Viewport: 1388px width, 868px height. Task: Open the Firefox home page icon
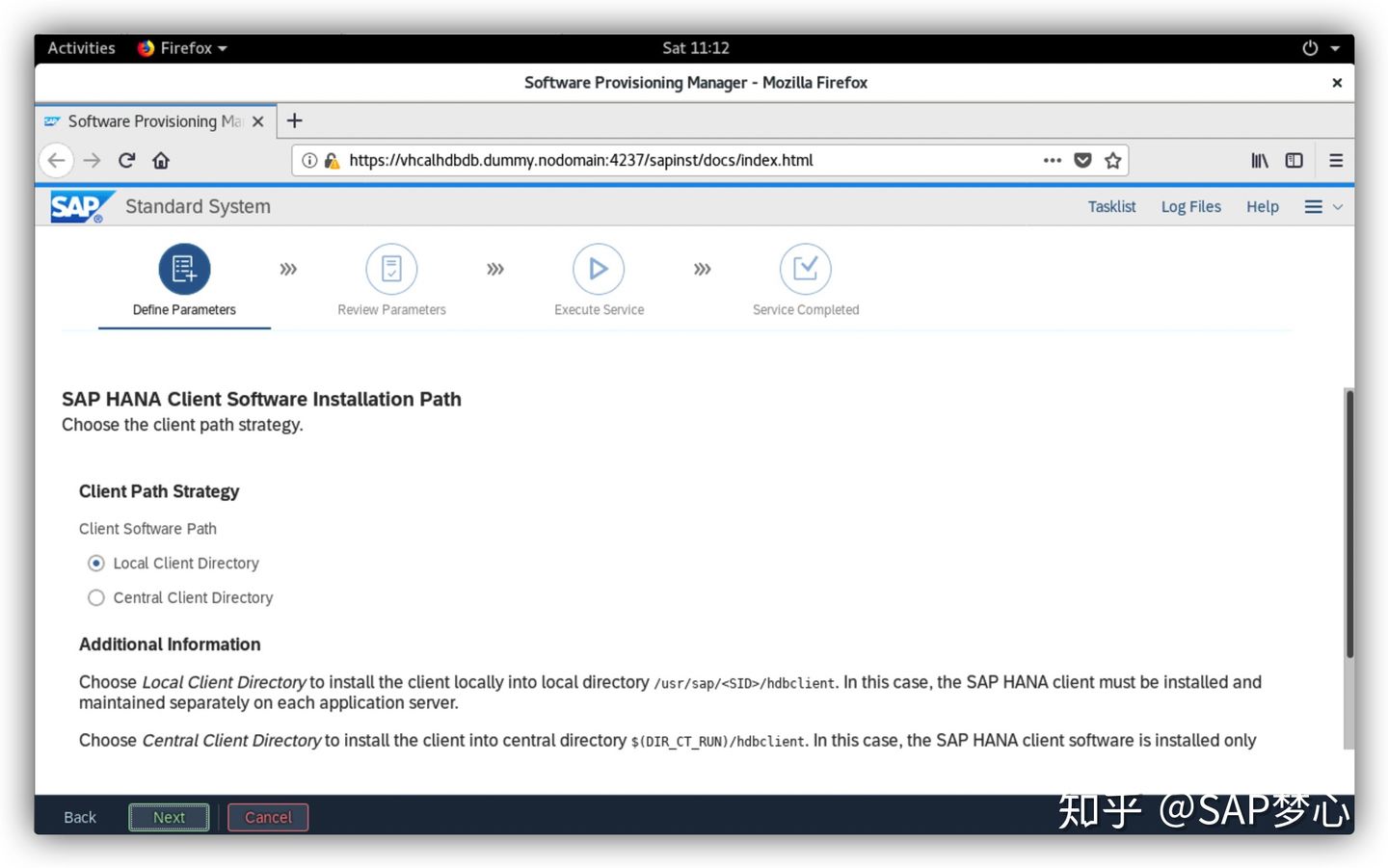(x=161, y=160)
